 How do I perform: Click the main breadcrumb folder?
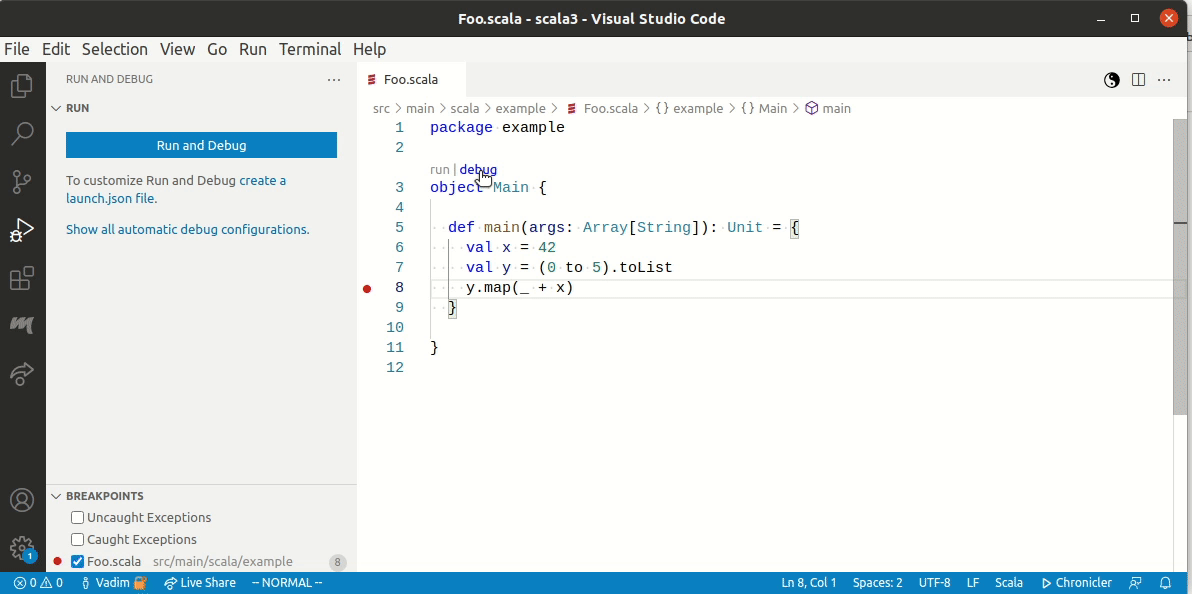point(420,109)
